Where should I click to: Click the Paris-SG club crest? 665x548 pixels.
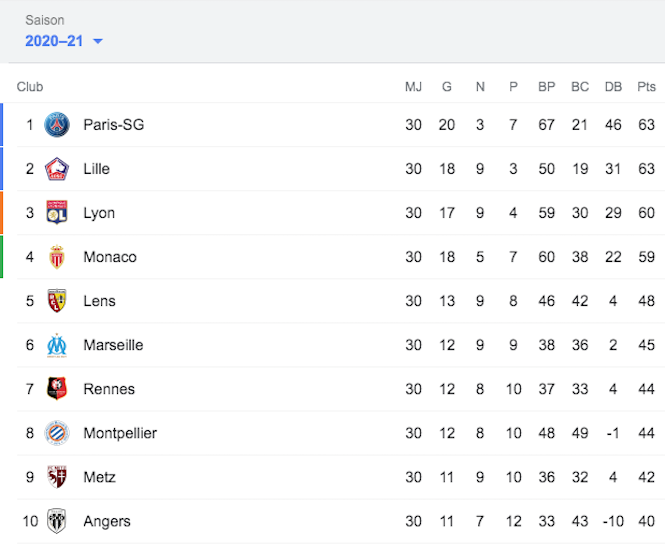pos(57,125)
